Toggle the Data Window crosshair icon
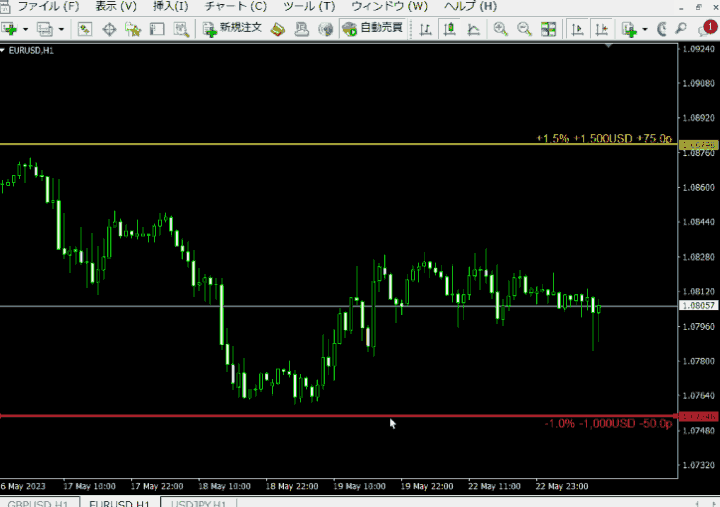The width and height of the screenshot is (720, 507). [109, 29]
